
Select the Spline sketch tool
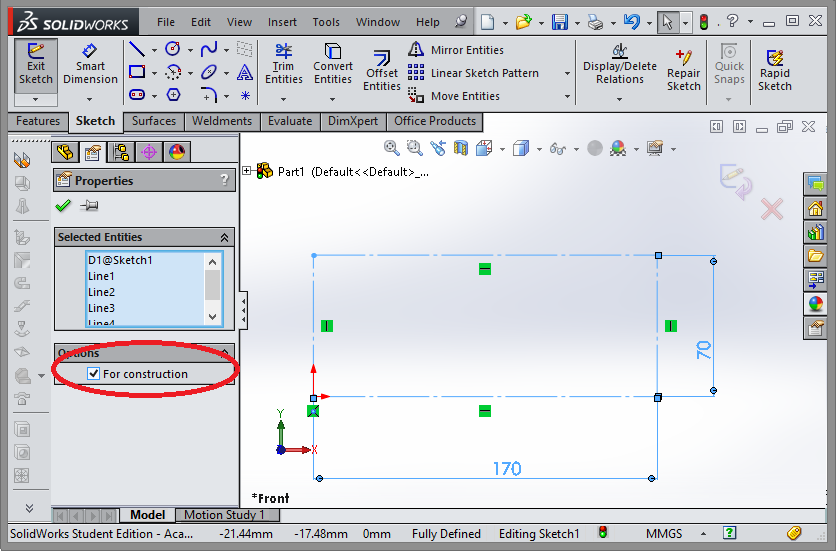208,50
